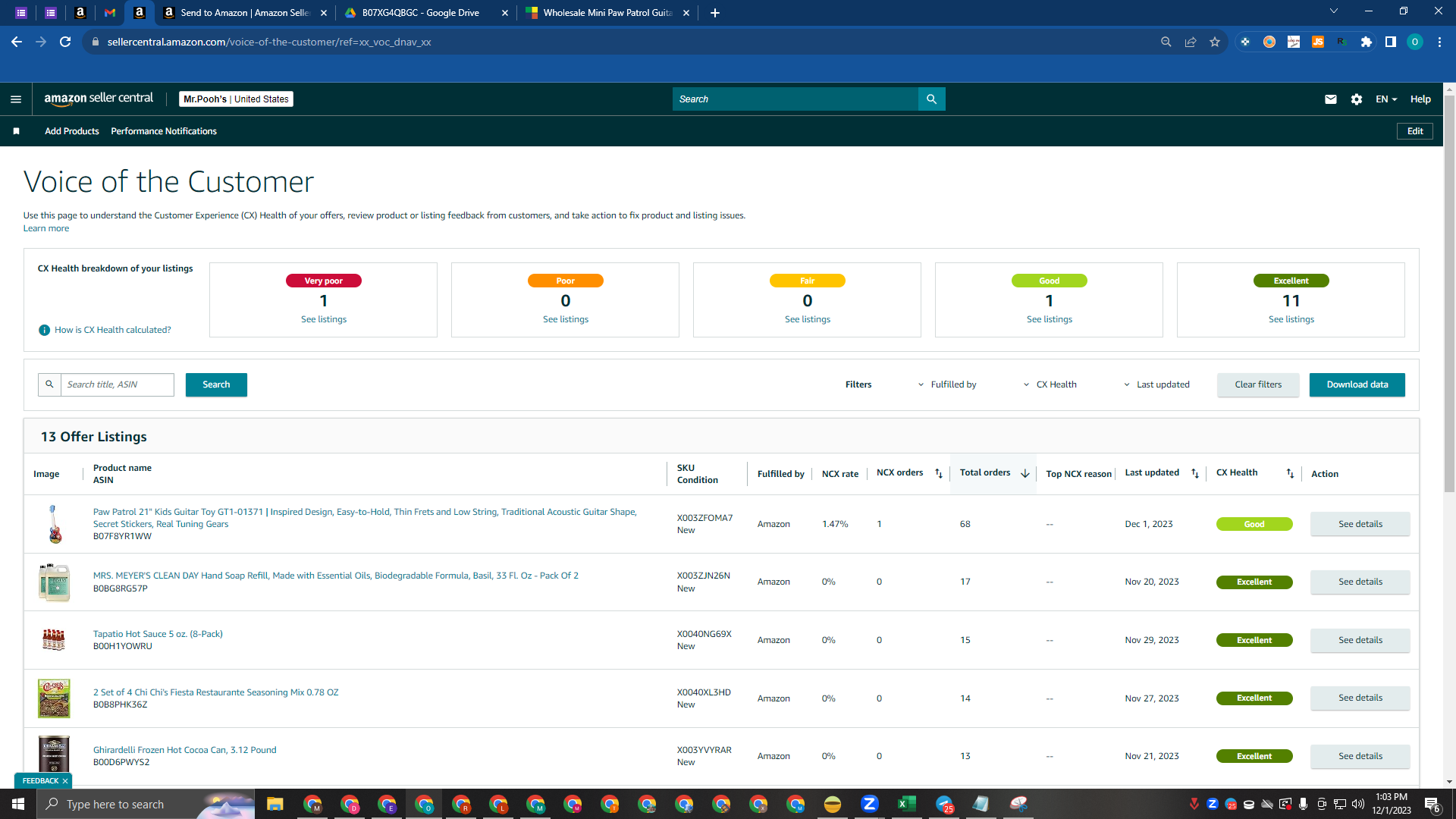Go back in browser history
The width and height of the screenshot is (1456, 819).
click(x=17, y=42)
